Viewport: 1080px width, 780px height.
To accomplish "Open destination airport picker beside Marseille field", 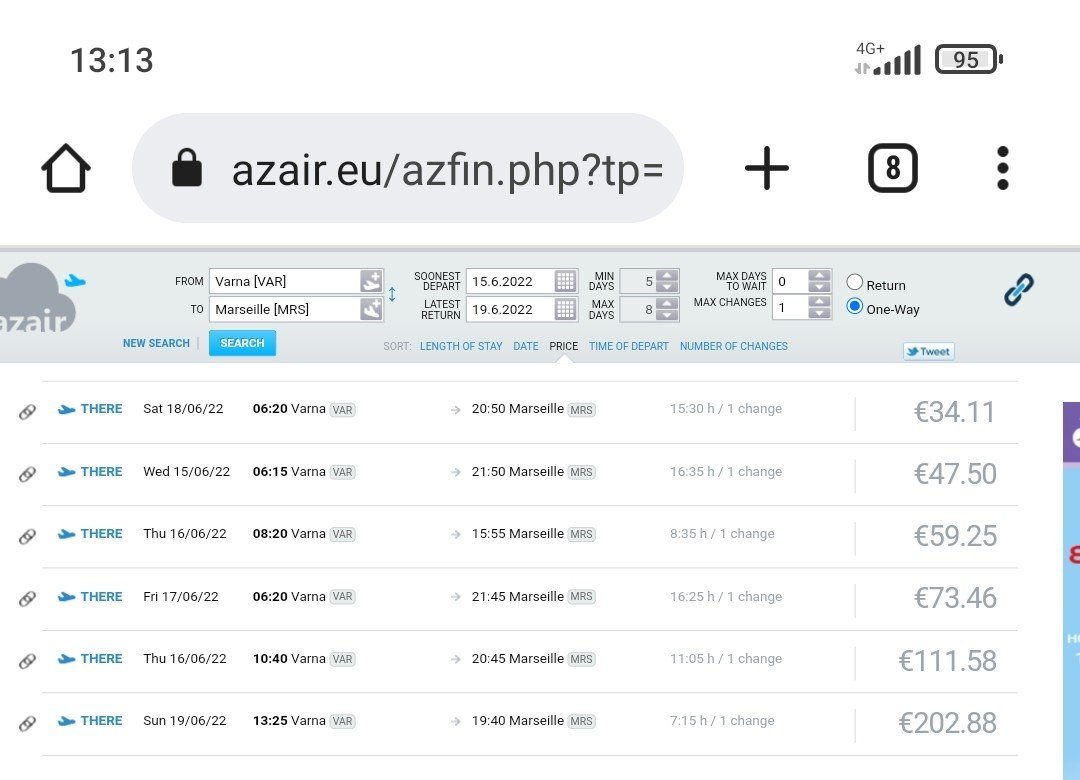I will (x=371, y=309).
